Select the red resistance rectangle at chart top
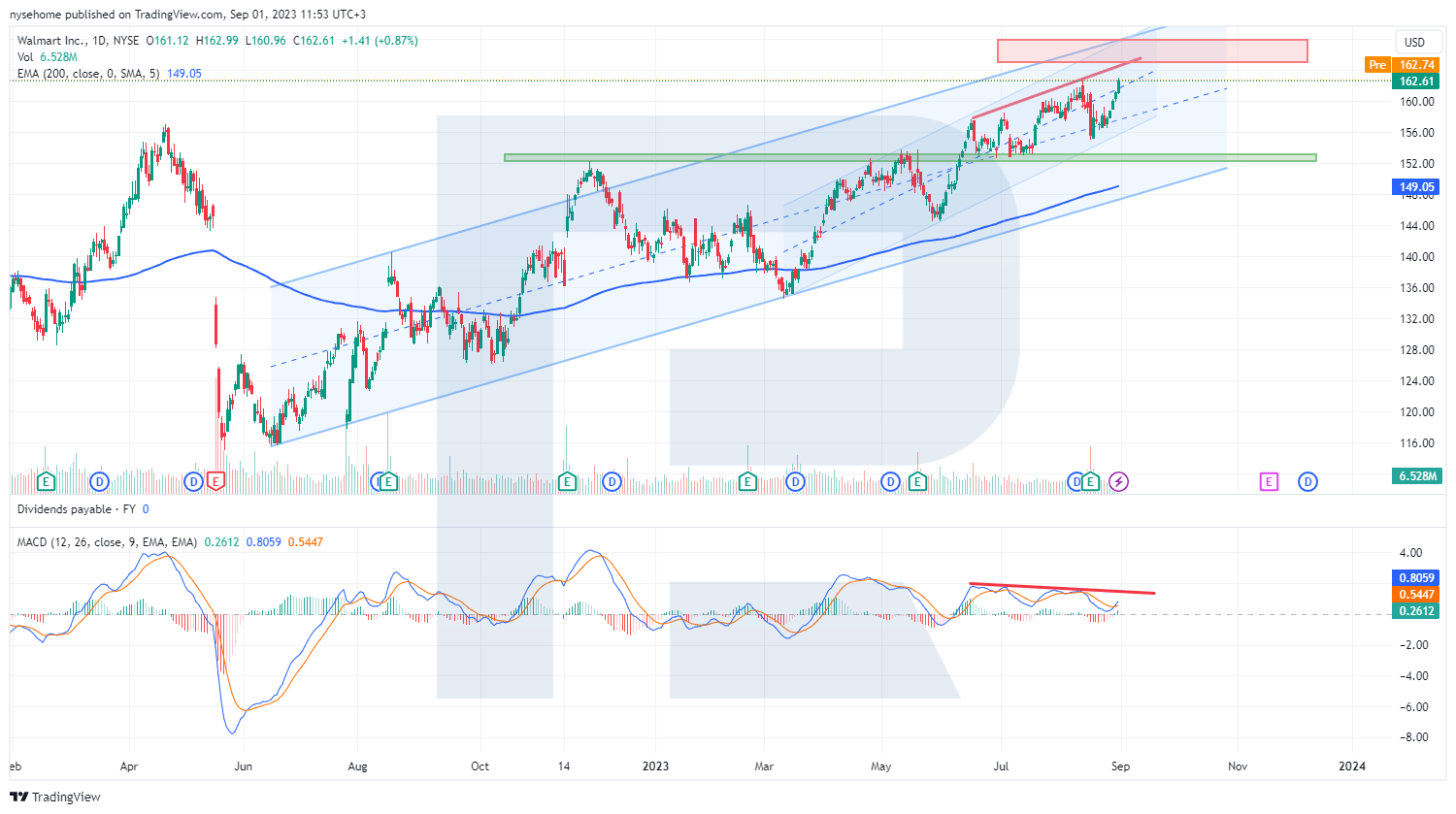Screen dimensions: 1456x814 pos(1152,50)
